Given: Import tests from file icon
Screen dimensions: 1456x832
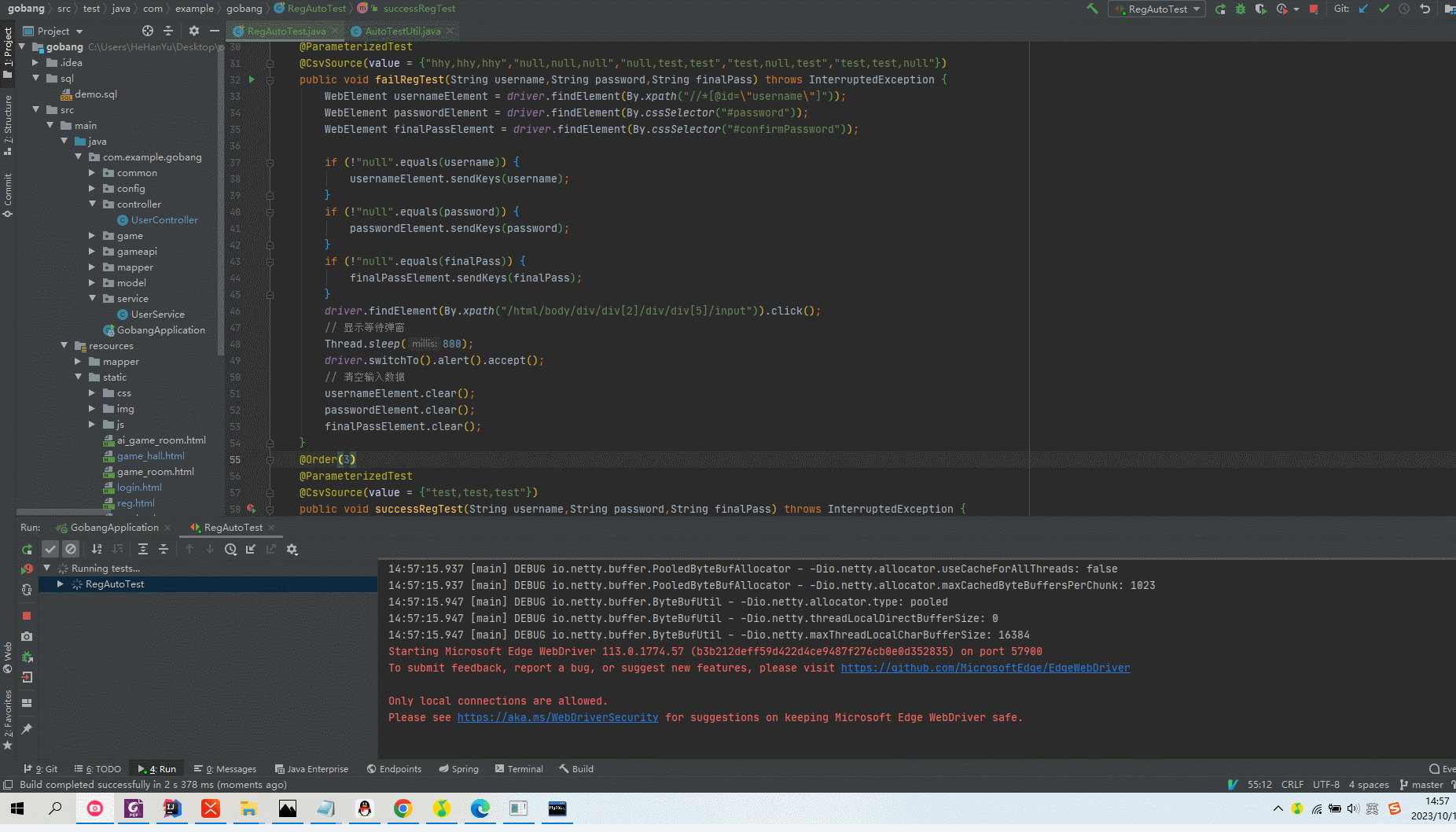Looking at the screenshot, I should (251, 549).
